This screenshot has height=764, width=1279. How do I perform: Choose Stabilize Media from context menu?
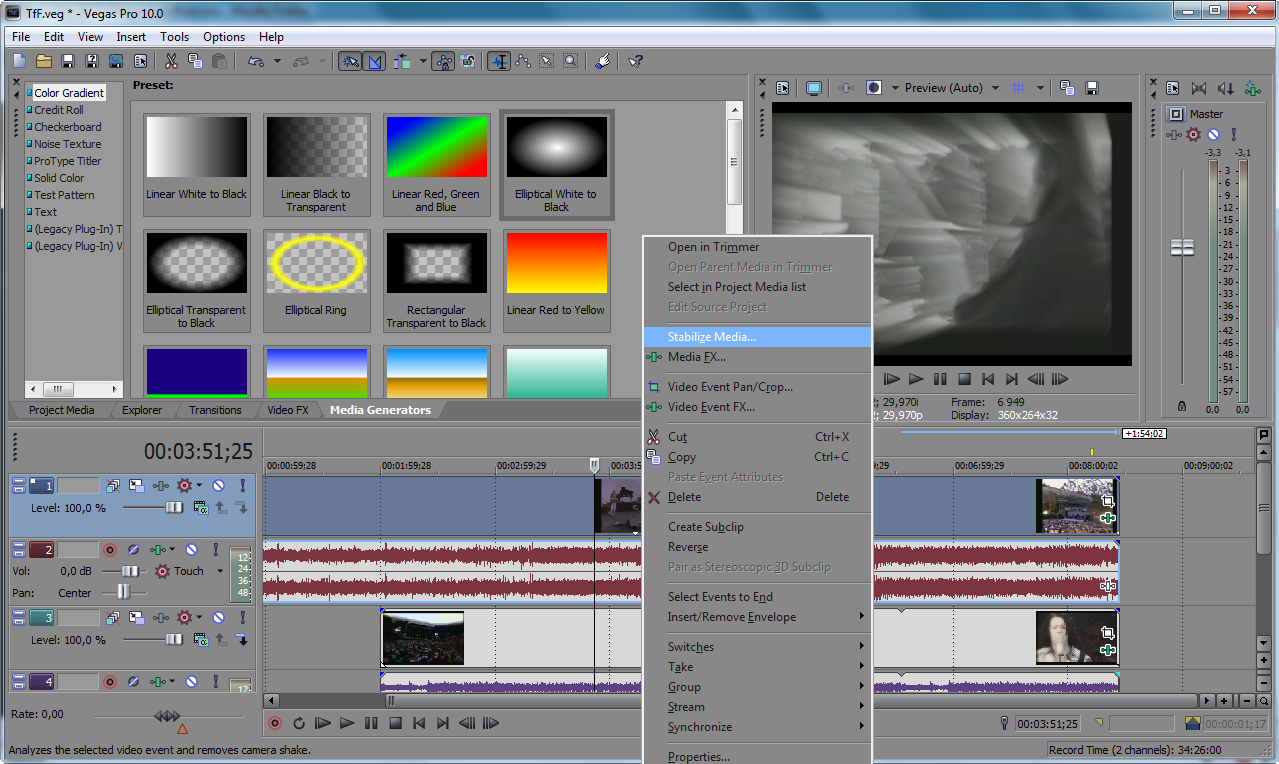pos(712,337)
